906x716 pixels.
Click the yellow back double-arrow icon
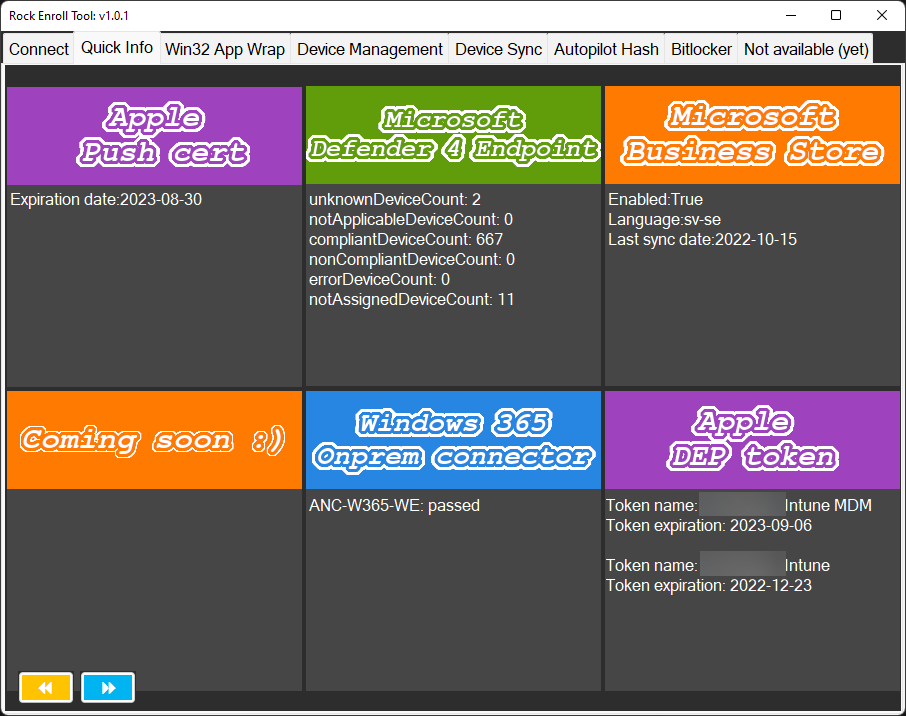[45, 687]
